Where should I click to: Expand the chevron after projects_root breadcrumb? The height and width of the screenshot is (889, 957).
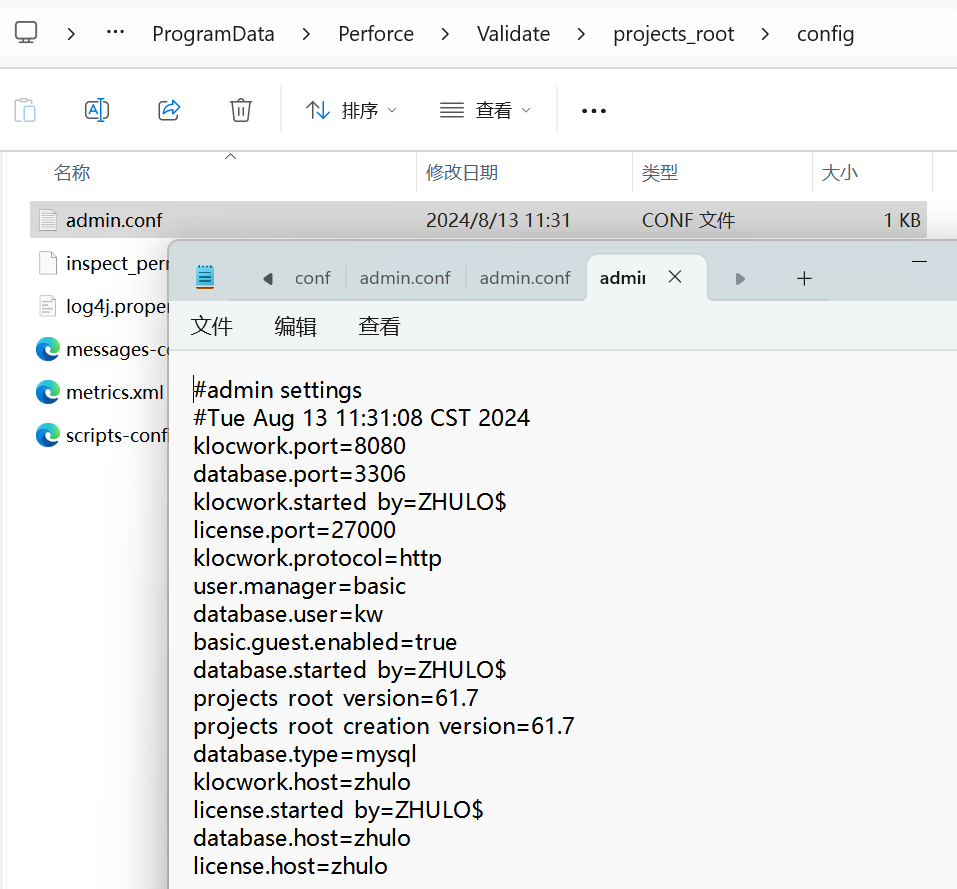(765, 34)
